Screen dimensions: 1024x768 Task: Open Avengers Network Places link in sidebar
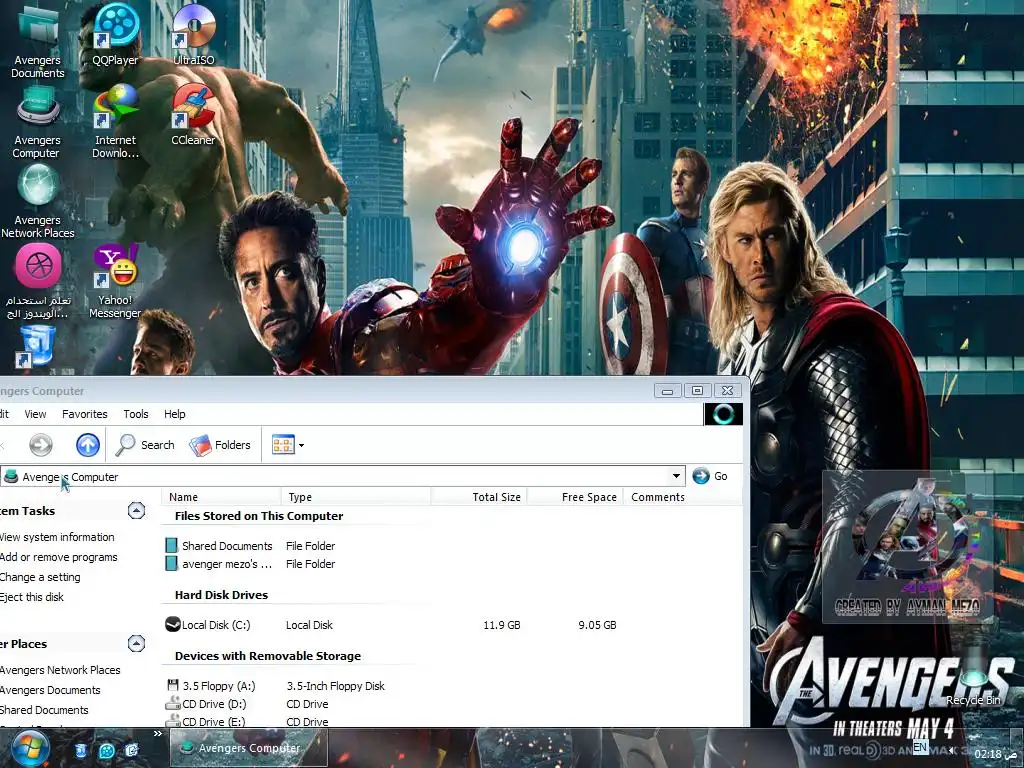coord(60,670)
